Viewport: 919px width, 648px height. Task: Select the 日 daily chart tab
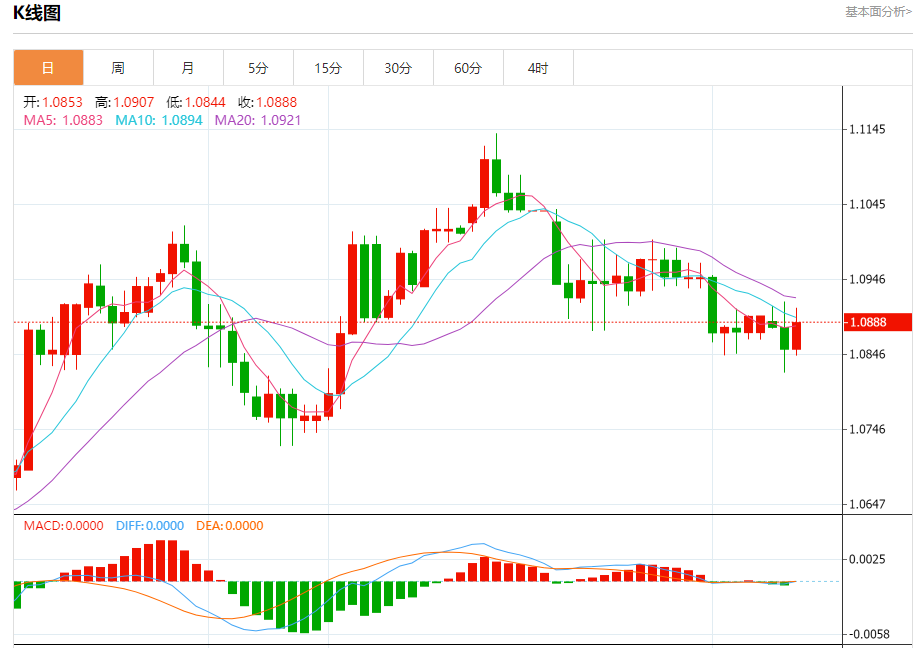(x=49, y=68)
